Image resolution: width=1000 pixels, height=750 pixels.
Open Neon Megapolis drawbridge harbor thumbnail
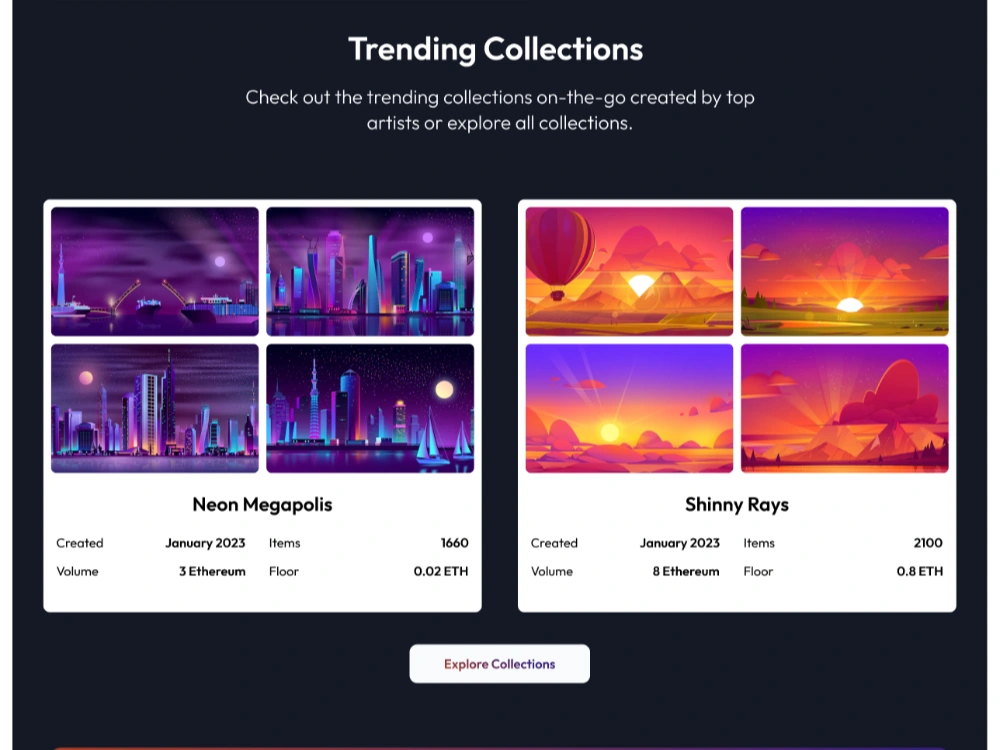point(155,271)
